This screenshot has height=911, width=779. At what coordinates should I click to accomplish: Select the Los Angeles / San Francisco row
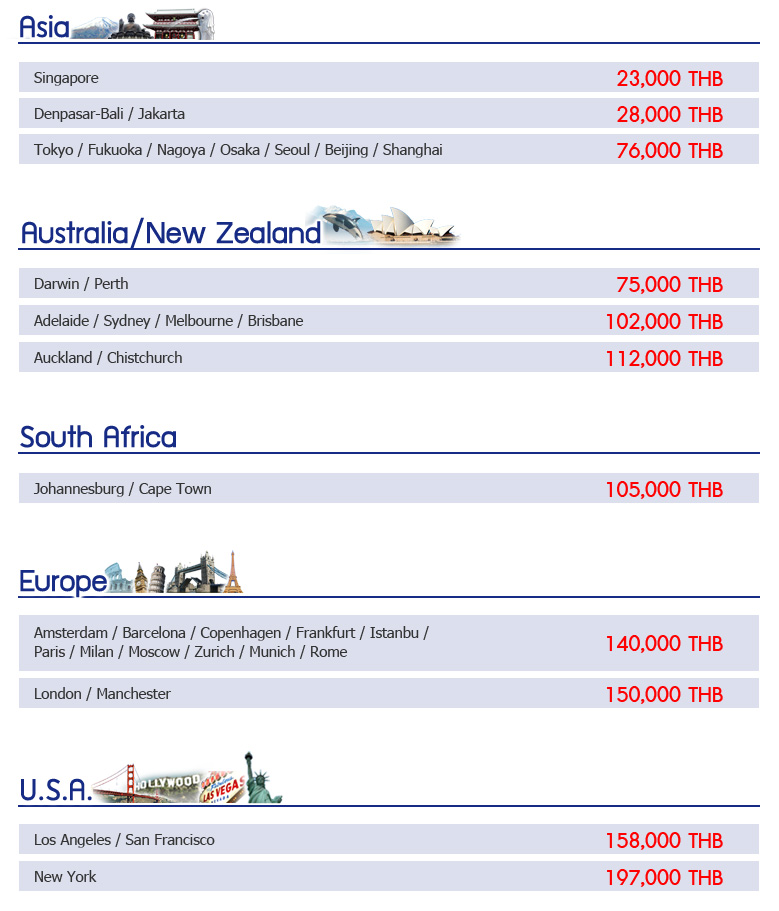pos(388,840)
